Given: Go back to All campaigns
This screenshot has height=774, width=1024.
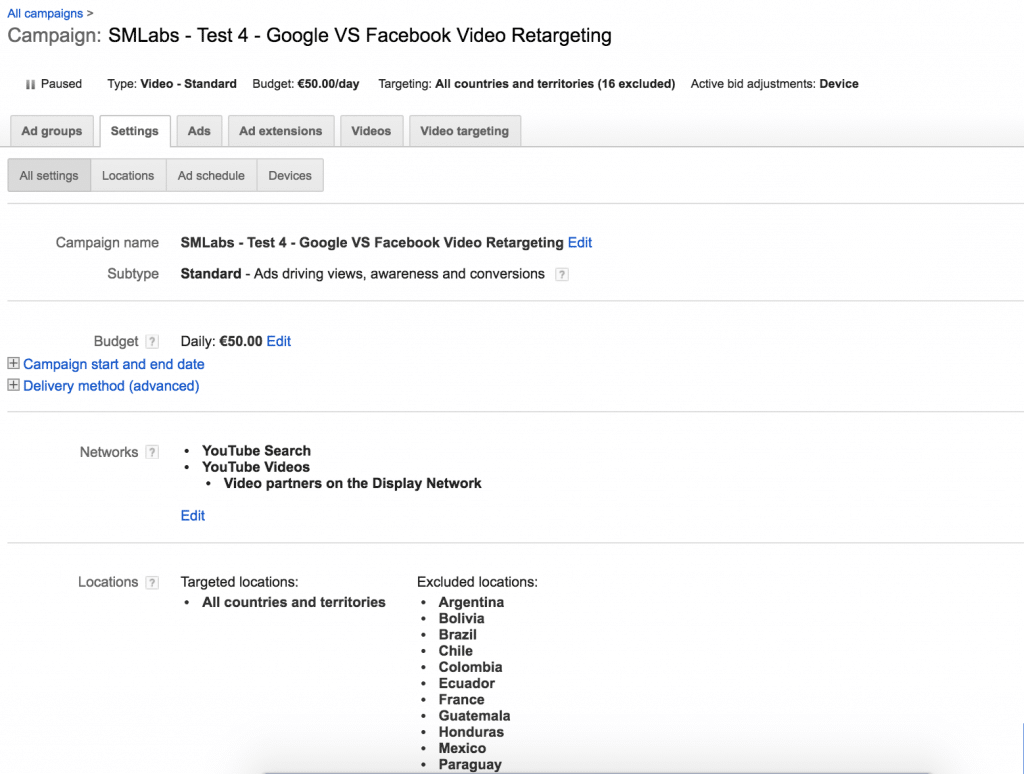Looking at the screenshot, I should tap(45, 13).
